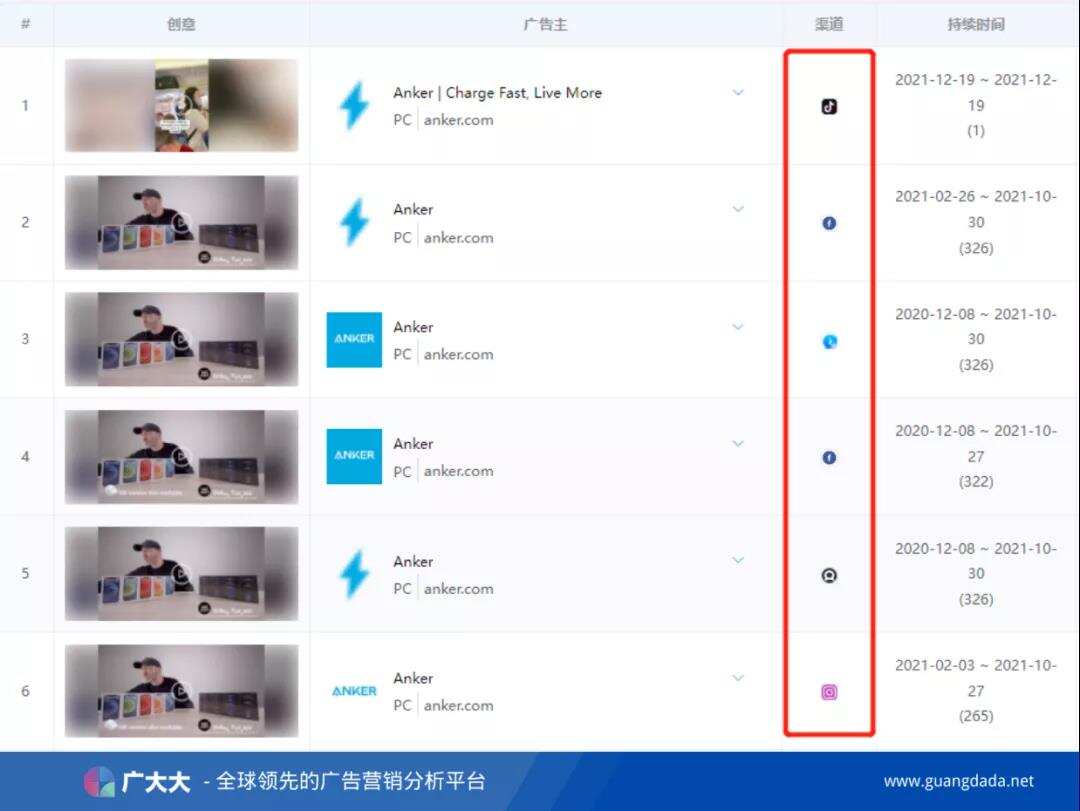
Task: Select Anker's lightning bolt logo in row 5
Action: pyautogui.click(x=353, y=574)
